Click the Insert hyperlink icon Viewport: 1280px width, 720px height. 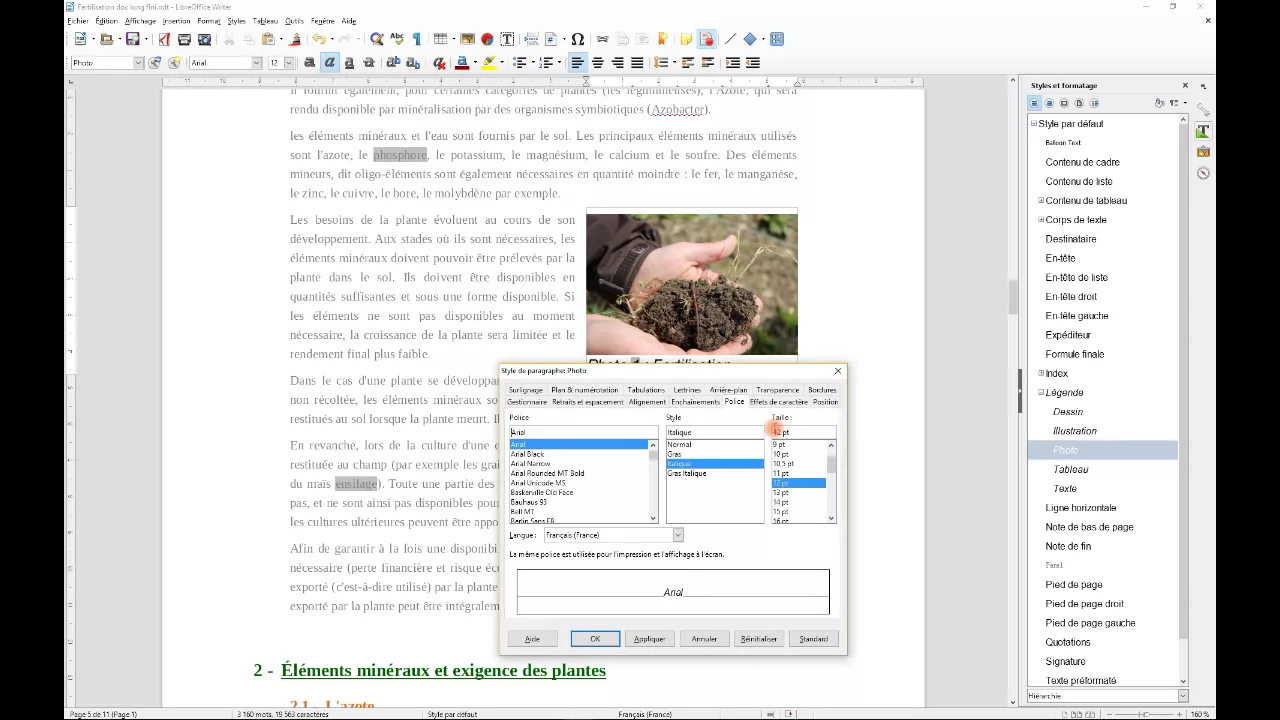tap(602, 39)
